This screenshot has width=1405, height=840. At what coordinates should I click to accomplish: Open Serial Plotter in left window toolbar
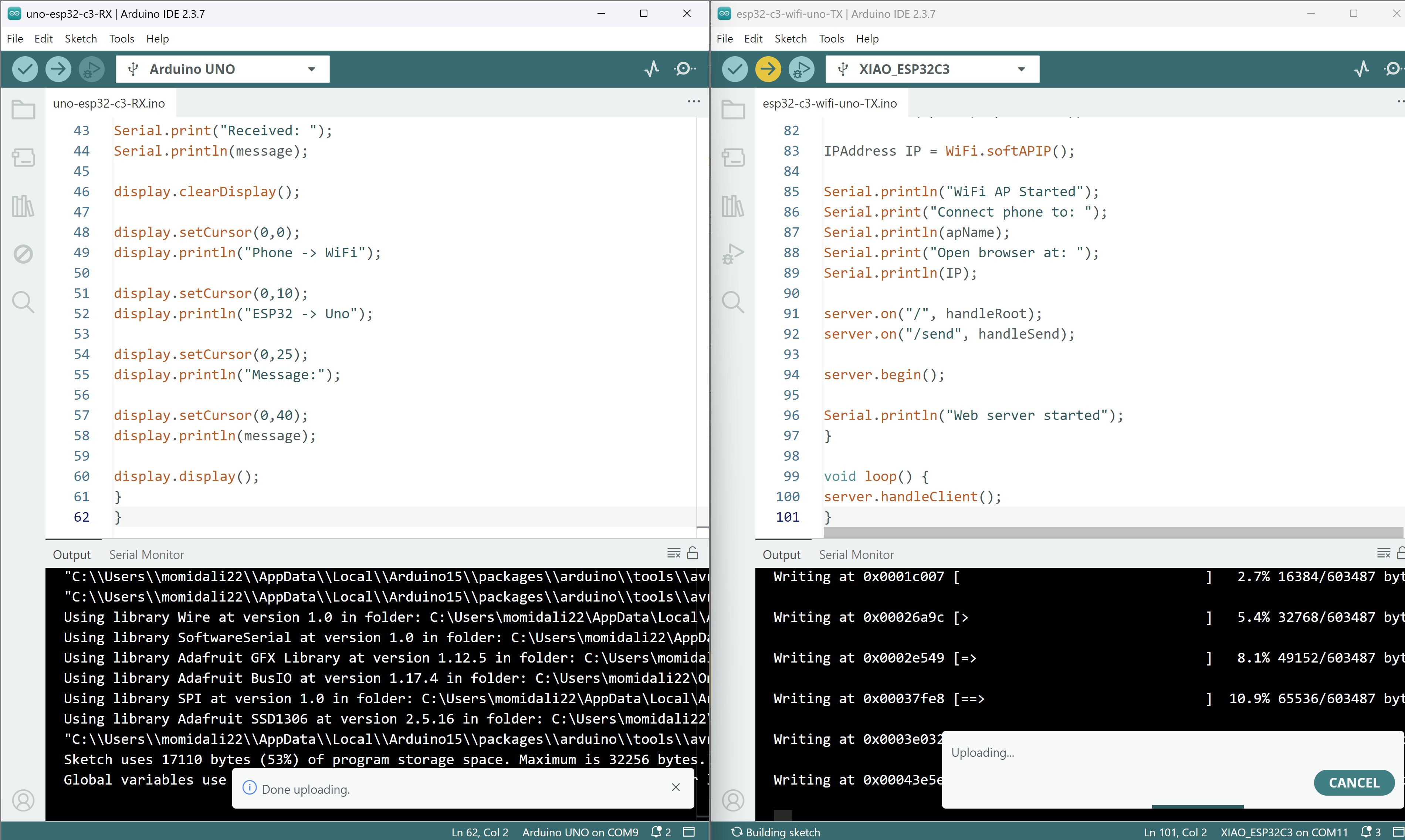651,69
